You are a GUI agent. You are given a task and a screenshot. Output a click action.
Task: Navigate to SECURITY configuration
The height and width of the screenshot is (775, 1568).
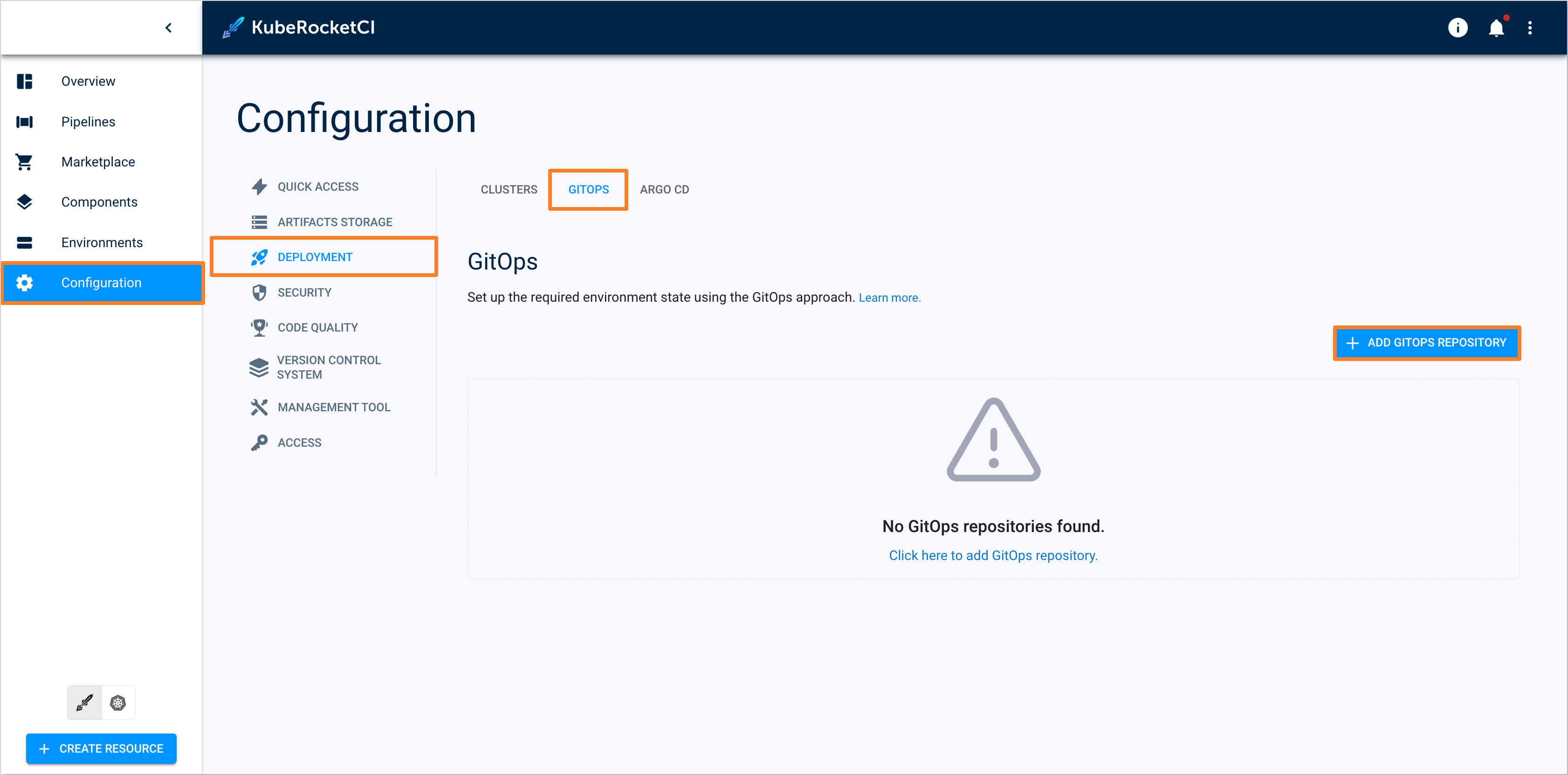pos(304,292)
